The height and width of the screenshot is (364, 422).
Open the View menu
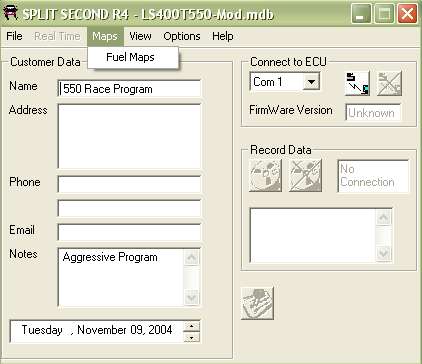click(140, 36)
